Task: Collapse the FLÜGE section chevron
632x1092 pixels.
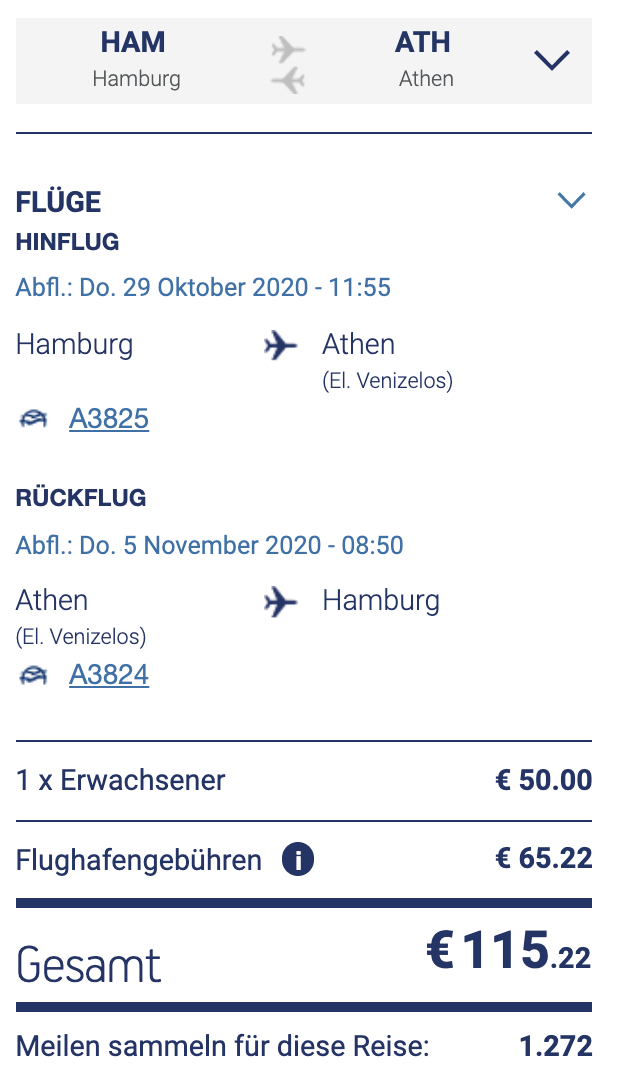Action: coord(571,201)
